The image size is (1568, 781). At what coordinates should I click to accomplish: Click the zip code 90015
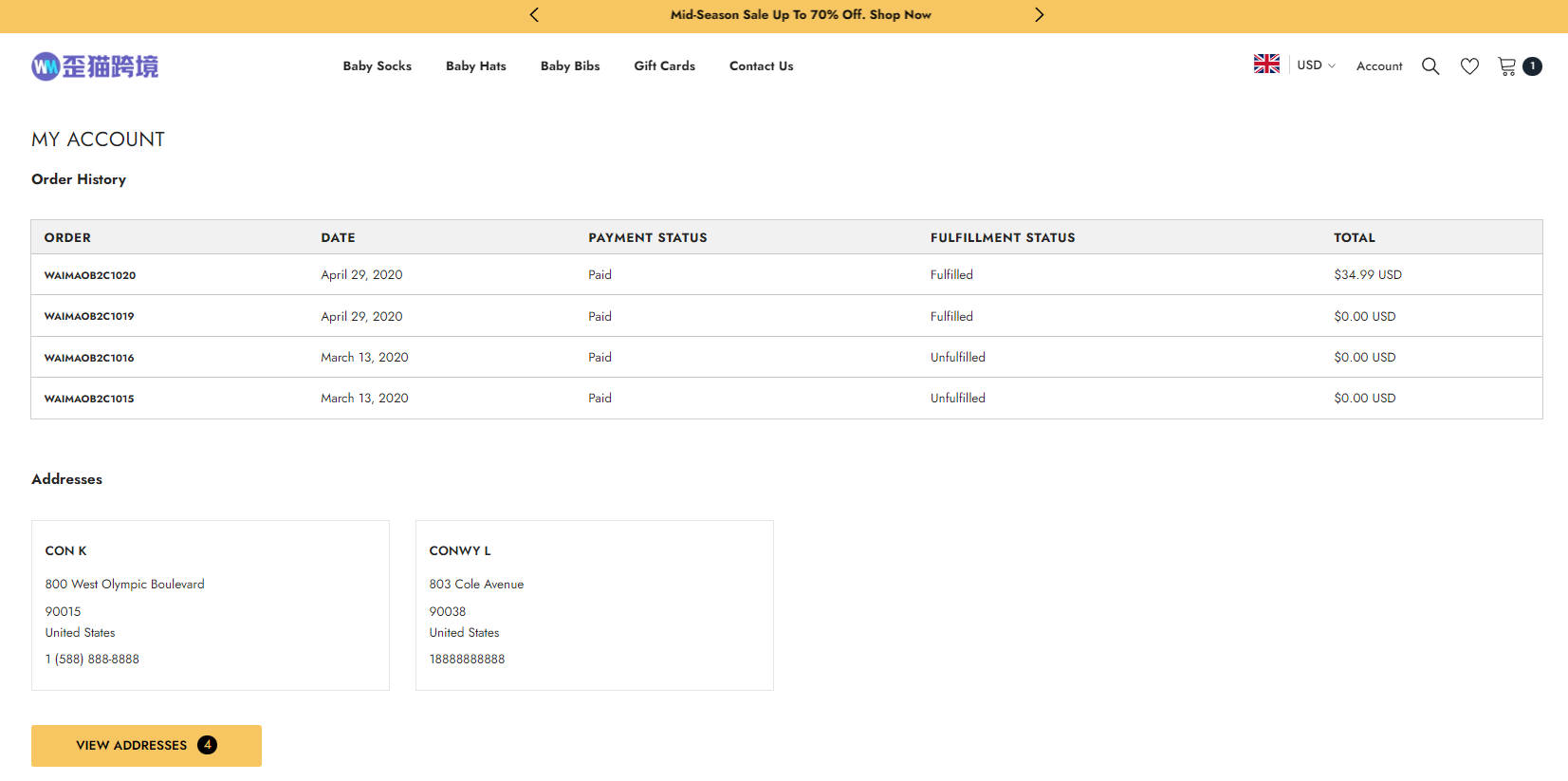(x=63, y=611)
